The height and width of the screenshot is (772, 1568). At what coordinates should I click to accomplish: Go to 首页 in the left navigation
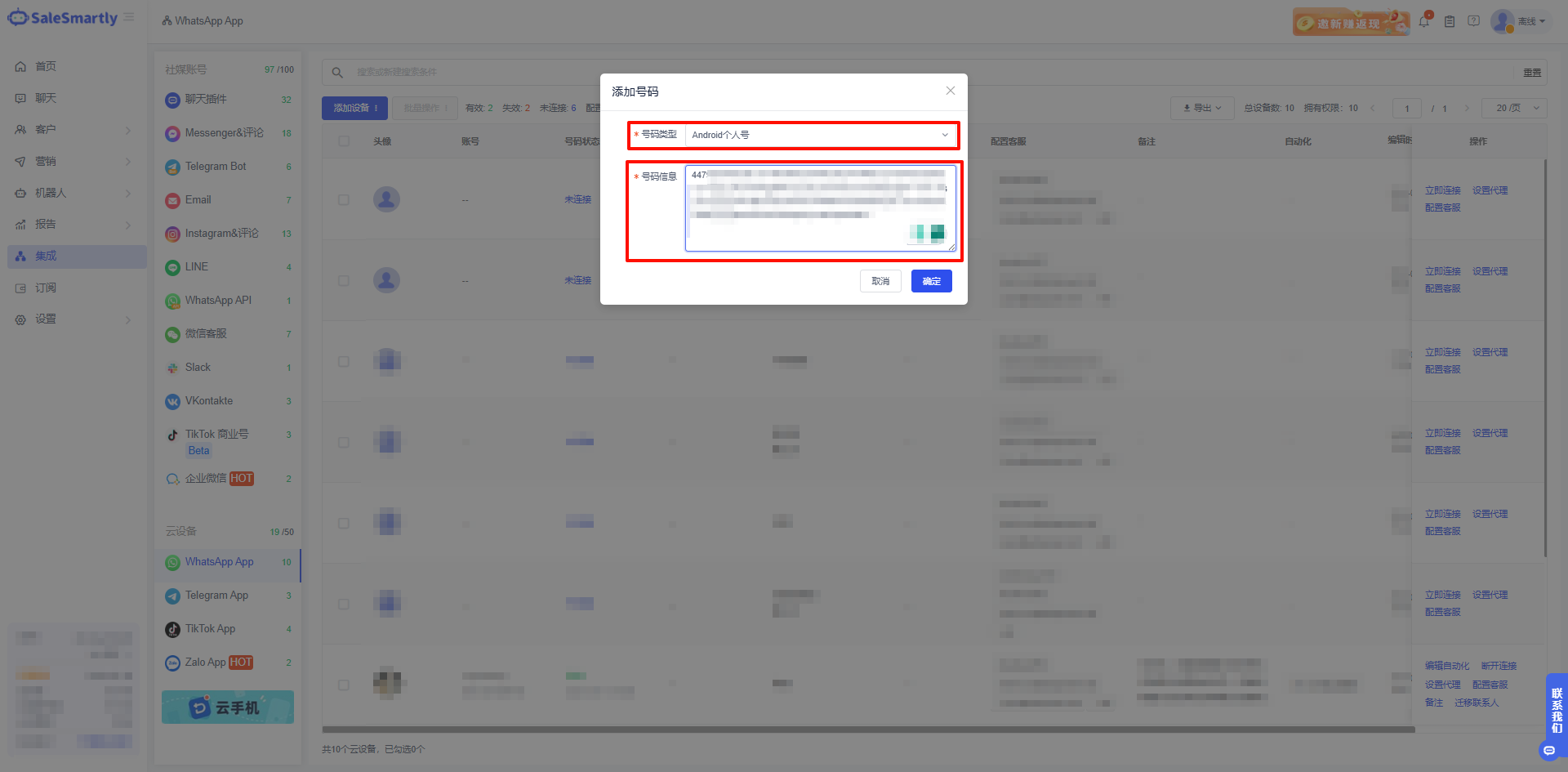[77, 66]
